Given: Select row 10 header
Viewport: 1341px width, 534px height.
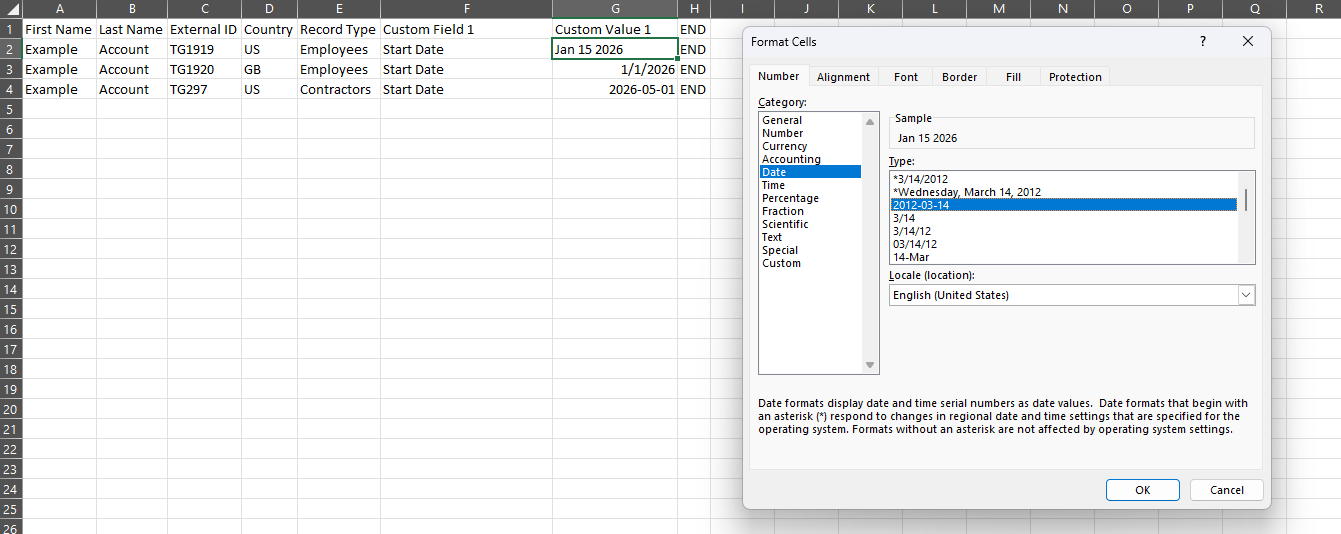Looking at the screenshot, I should pos(10,209).
